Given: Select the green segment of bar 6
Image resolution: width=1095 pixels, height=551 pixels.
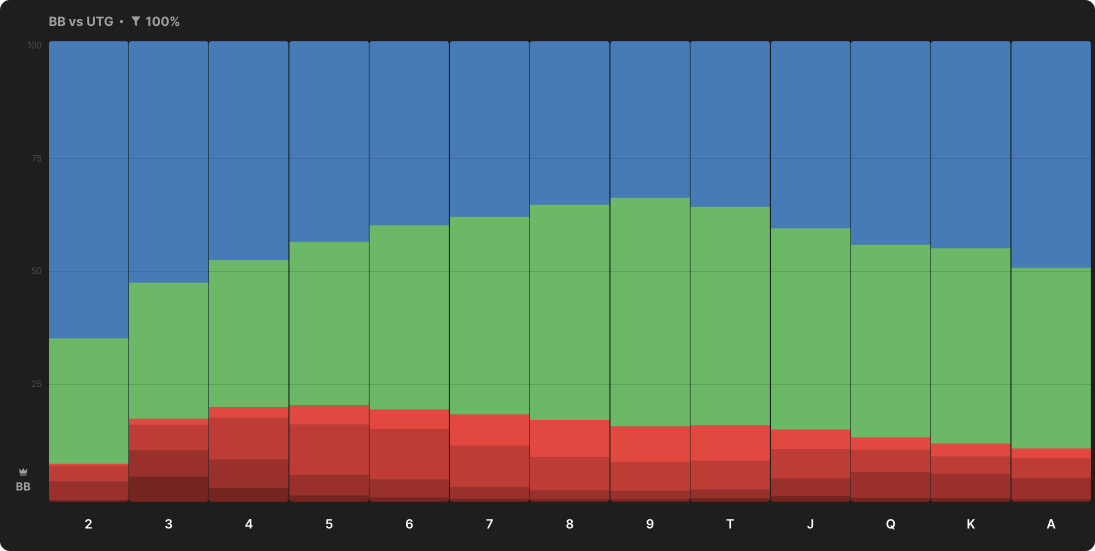Looking at the screenshot, I should point(409,317).
